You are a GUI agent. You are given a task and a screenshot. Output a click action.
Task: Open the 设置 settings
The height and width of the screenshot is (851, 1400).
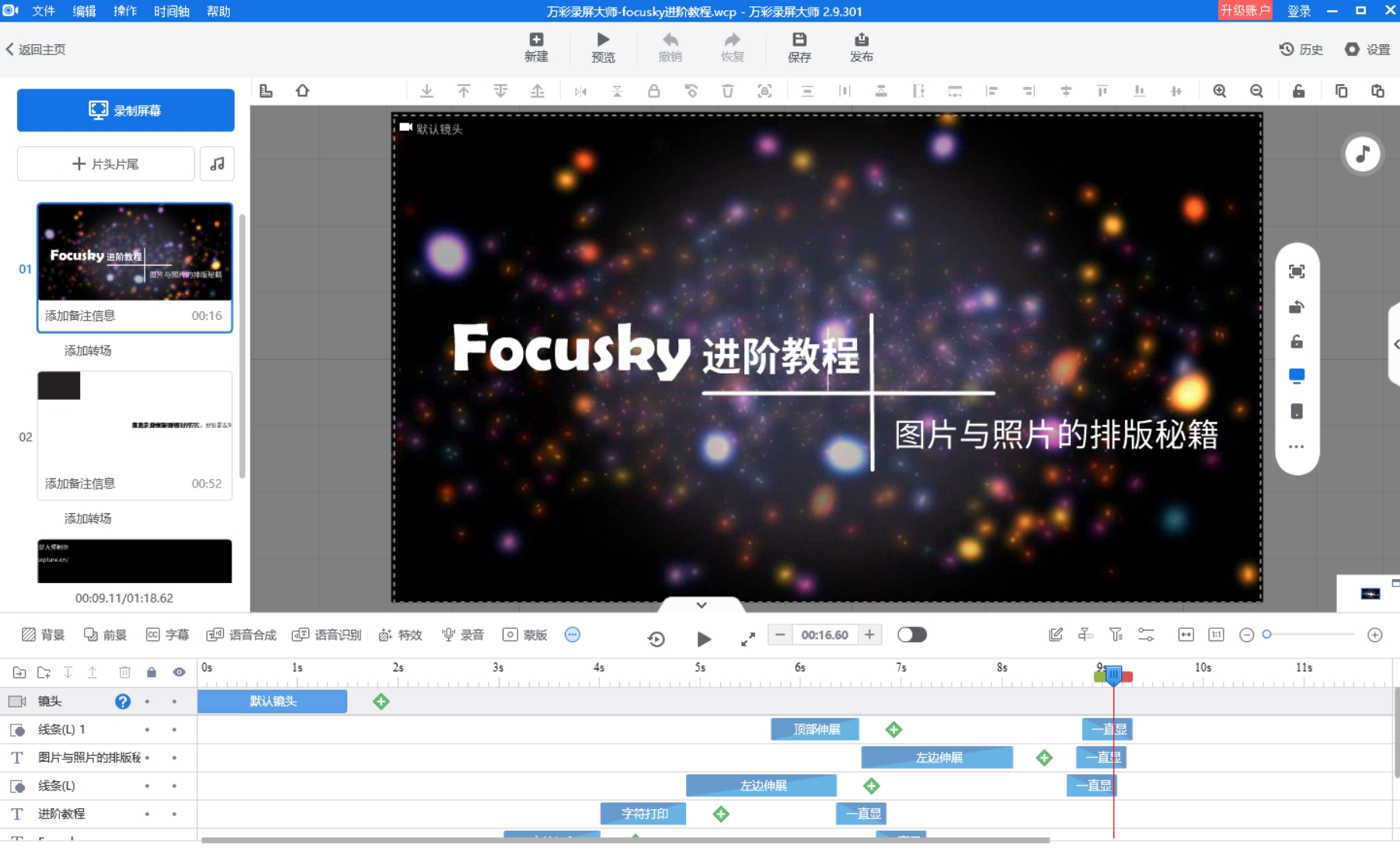pyautogui.click(x=1367, y=49)
